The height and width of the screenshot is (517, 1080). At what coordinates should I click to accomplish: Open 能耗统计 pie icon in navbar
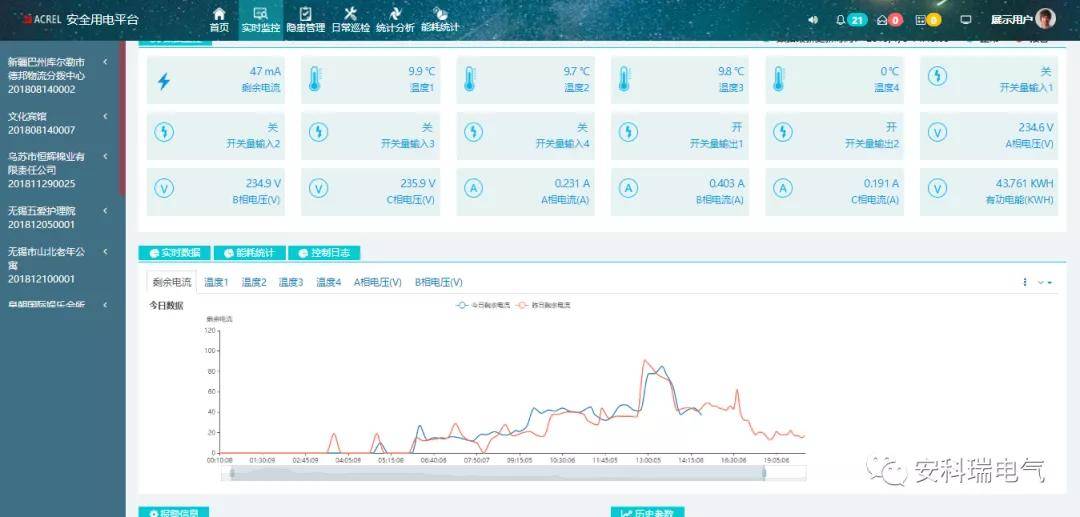tap(439, 13)
